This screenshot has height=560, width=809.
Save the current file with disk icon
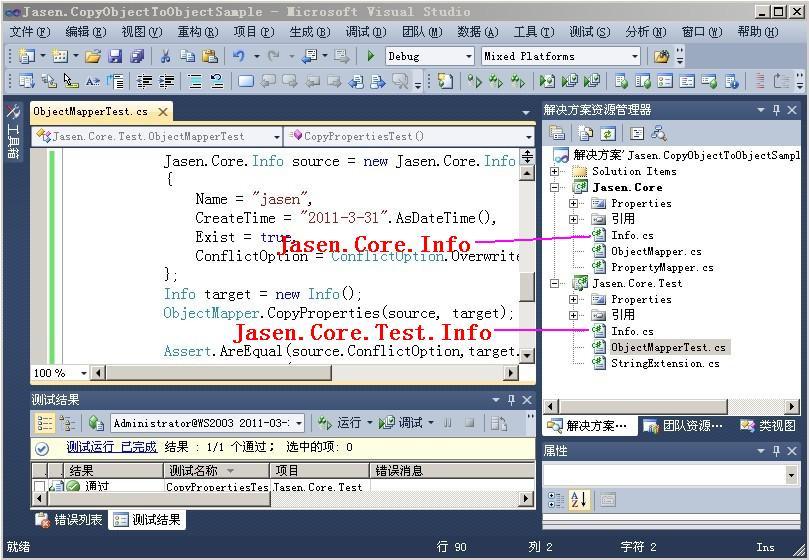[115, 56]
